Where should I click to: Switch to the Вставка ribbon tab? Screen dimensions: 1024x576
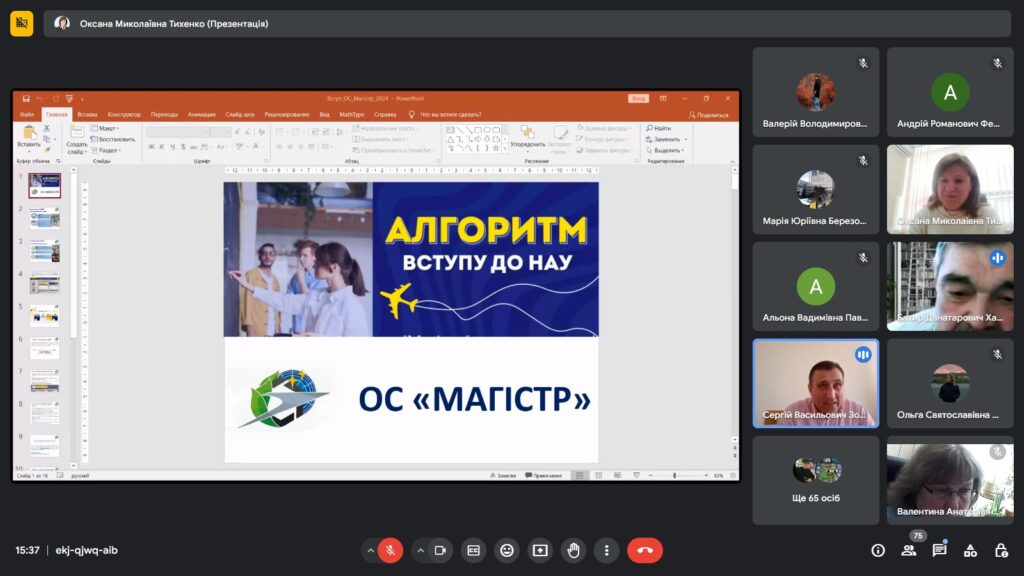coord(87,115)
